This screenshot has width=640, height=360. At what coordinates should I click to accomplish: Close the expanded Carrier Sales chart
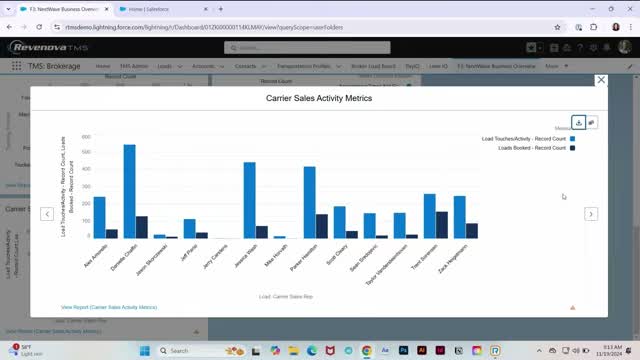tap(601, 80)
